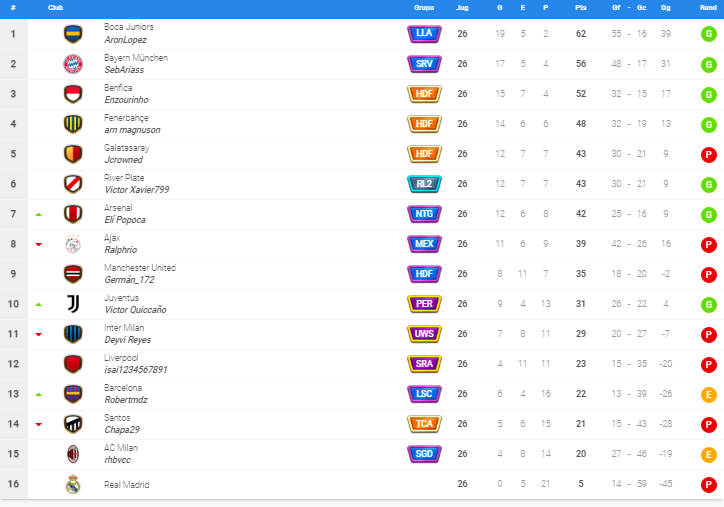Click the Boca Juniors club crest
The width and height of the screenshot is (724, 507).
coord(73,34)
